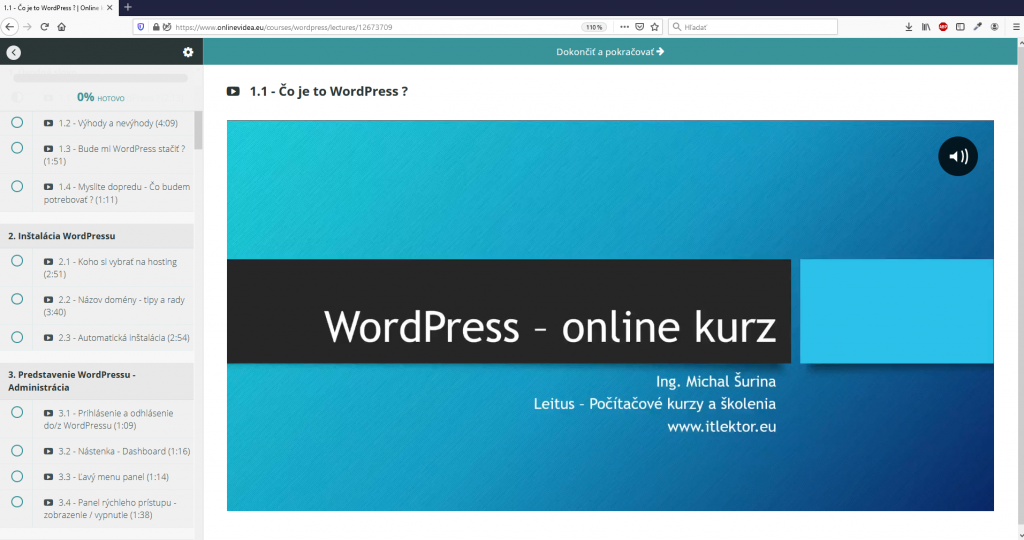The image size is (1024, 540).
Task: Click the sidebar back arrow circle icon
Action: (14, 52)
